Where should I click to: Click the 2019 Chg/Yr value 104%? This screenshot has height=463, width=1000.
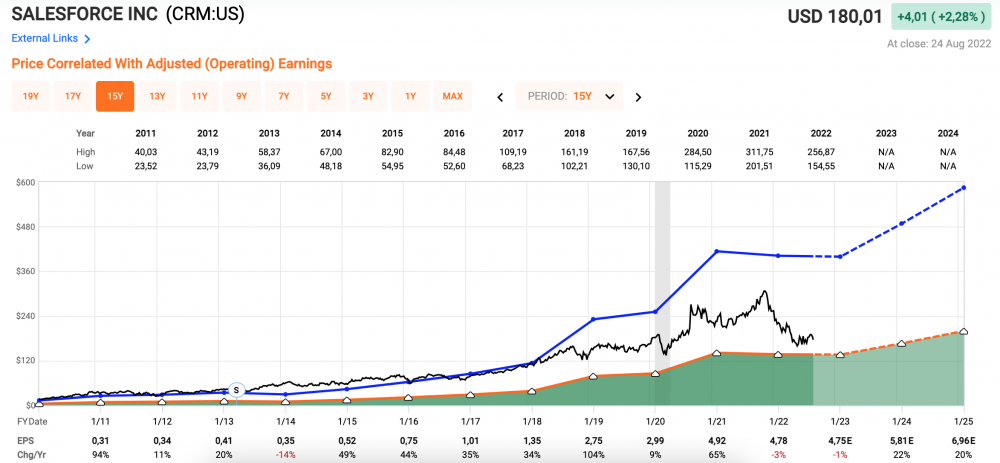point(594,454)
